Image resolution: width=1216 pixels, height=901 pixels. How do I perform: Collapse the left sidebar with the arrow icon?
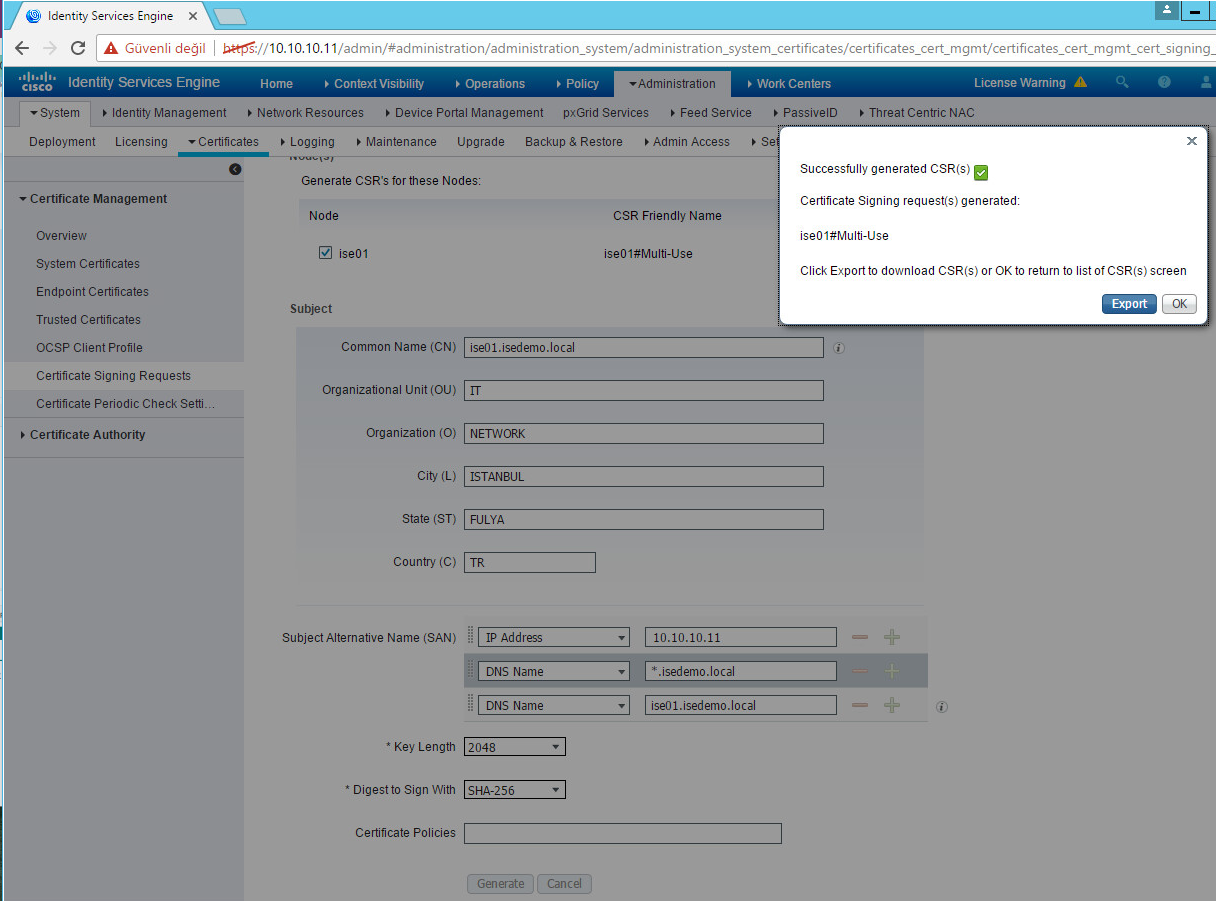click(235, 169)
